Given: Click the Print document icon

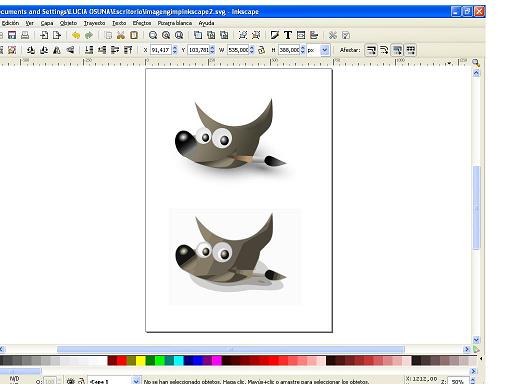Looking at the screenshot, I should point(25,35).
